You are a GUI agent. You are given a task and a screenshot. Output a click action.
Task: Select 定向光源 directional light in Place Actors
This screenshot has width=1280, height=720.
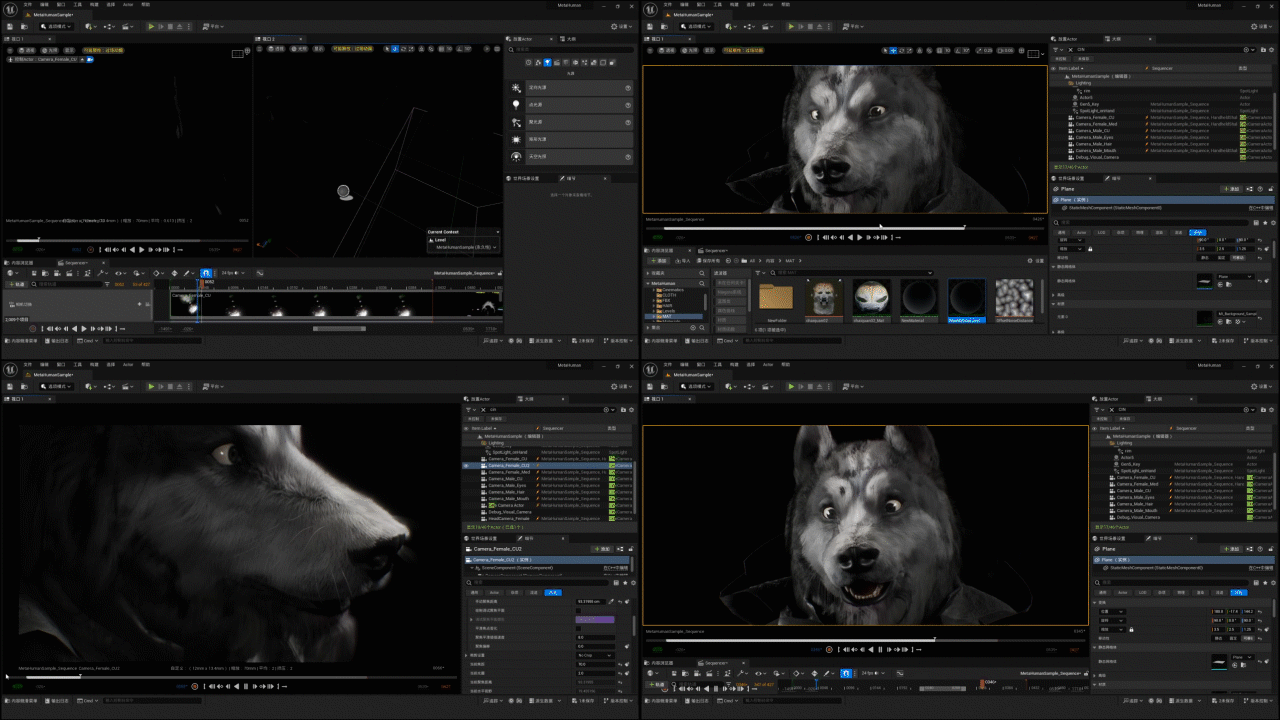point(572,87)
